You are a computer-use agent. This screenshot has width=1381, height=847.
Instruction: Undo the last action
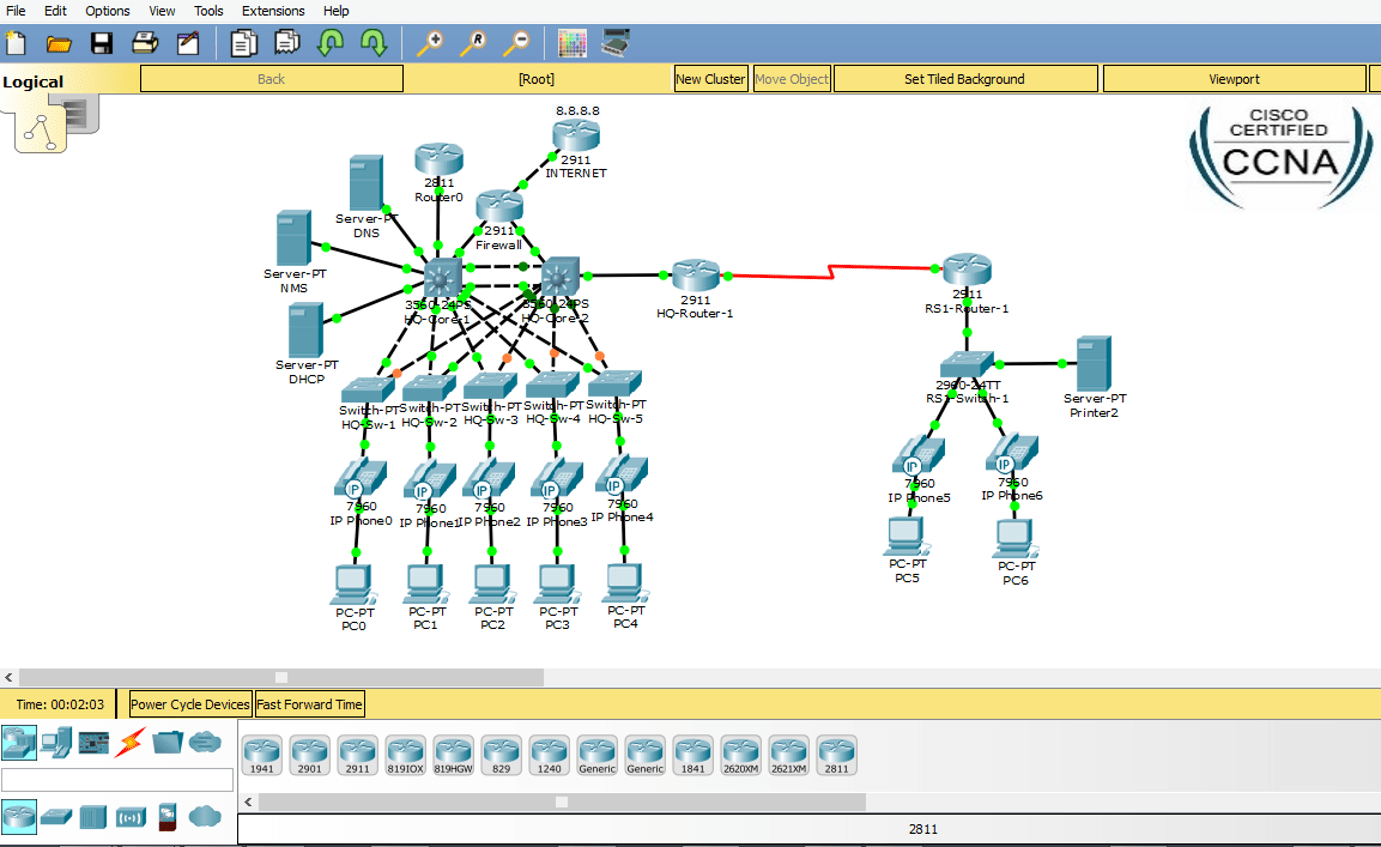330,43
